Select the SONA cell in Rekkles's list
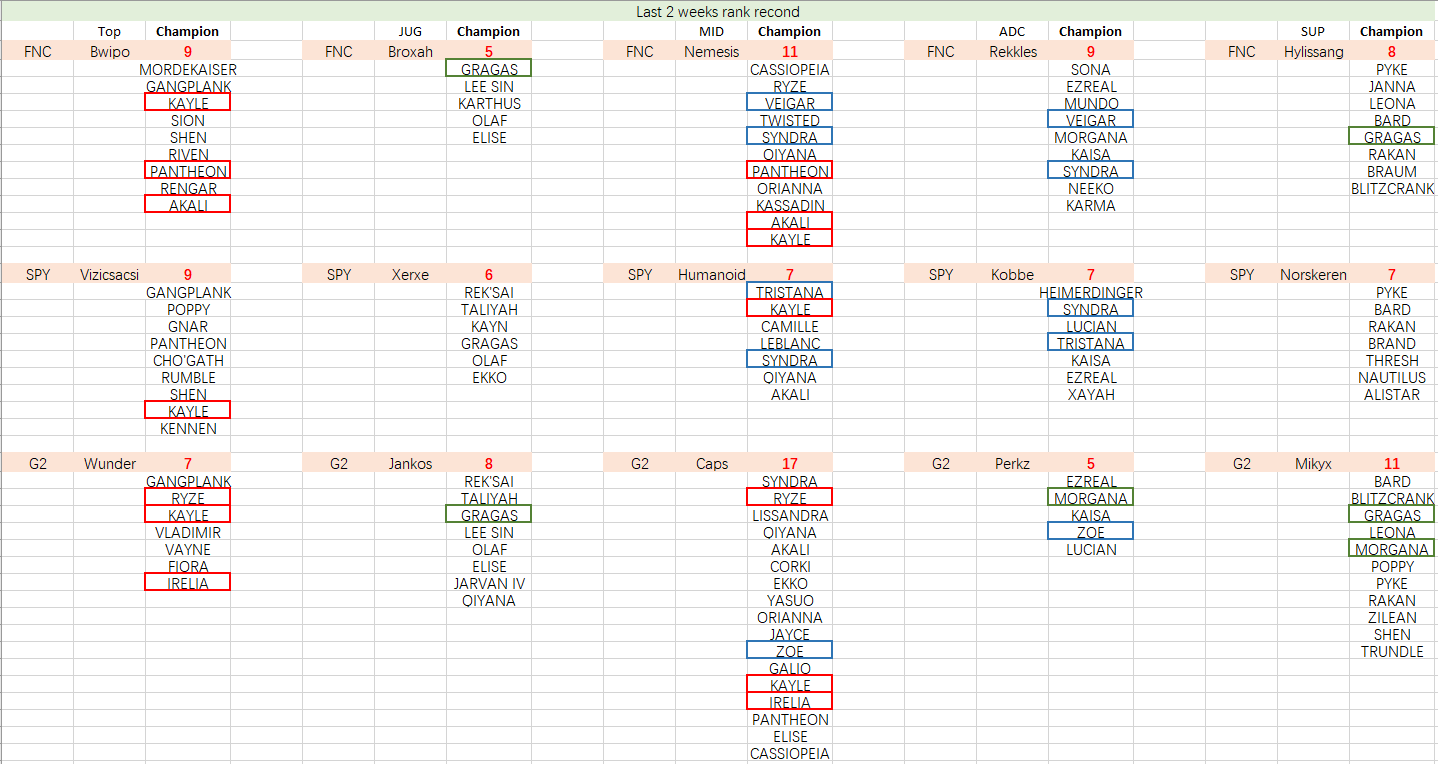1438x764 pixels. coord(1091,70)
